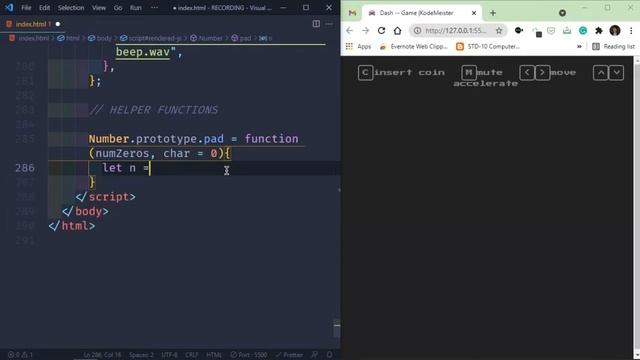Close the Dash Game Chrome tab

click(474, 13)
